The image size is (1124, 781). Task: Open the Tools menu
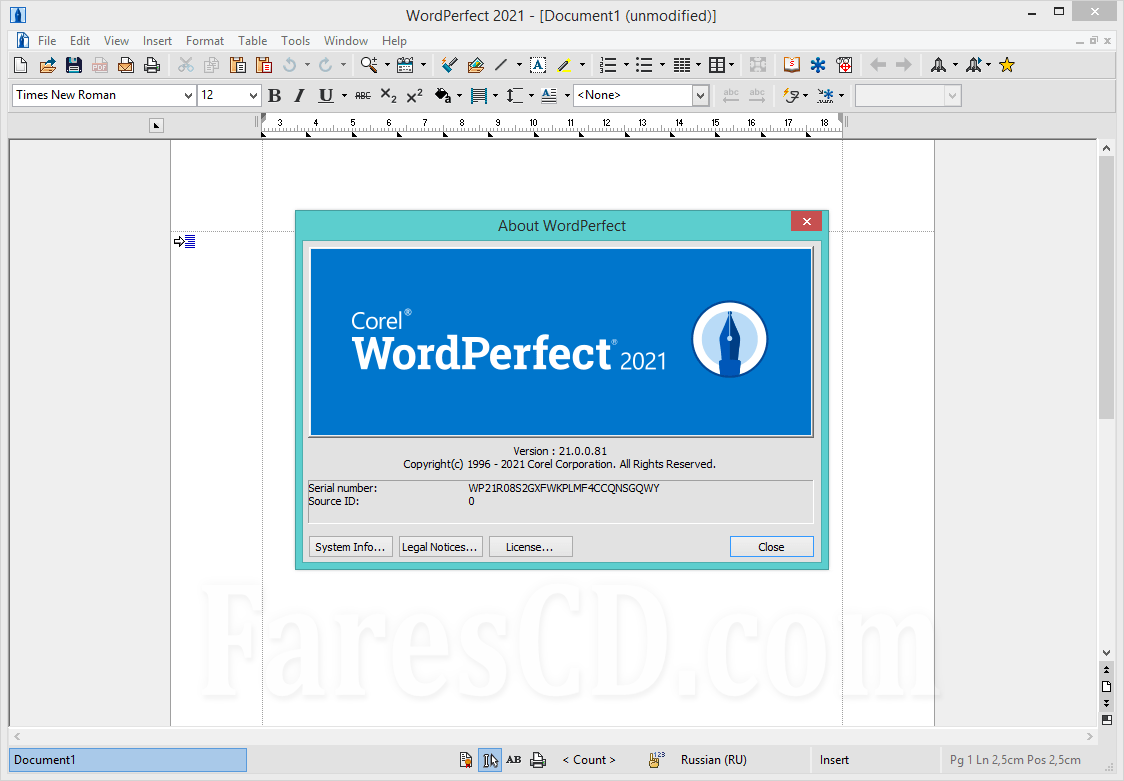(295, 41)
